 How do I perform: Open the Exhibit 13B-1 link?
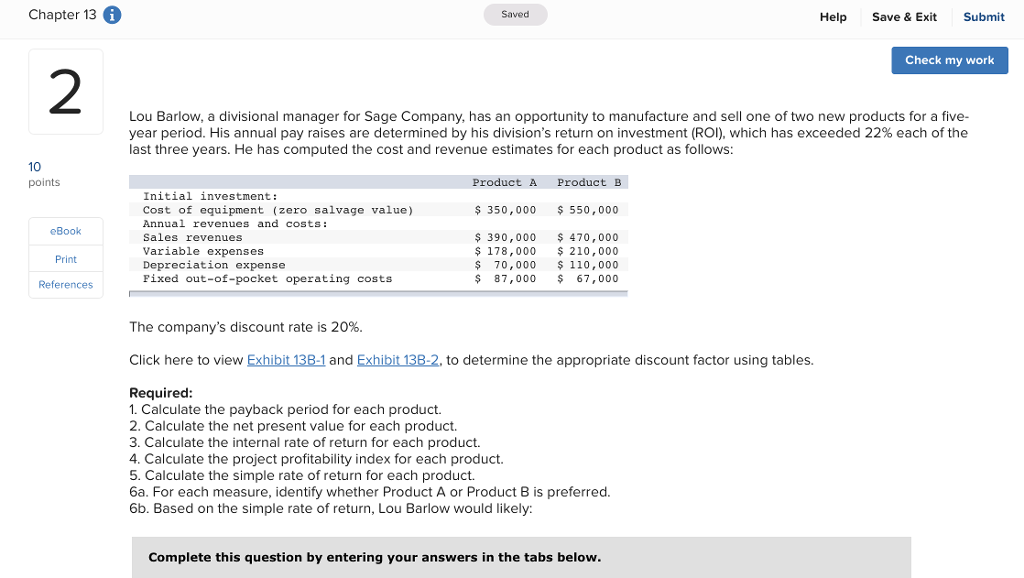click(285, 360)
